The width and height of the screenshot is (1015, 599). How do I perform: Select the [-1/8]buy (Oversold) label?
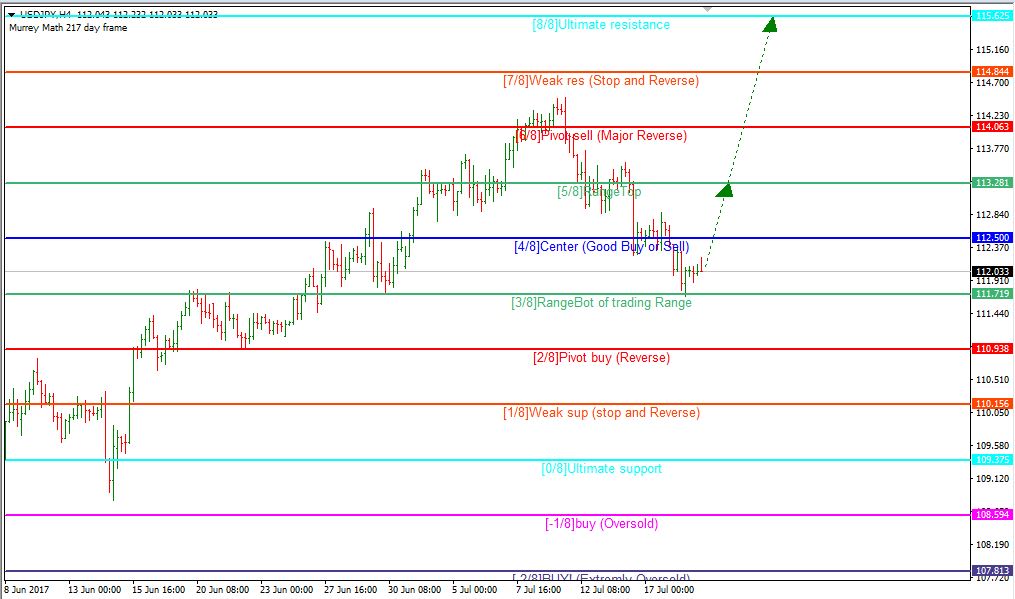tap(601, 523)
